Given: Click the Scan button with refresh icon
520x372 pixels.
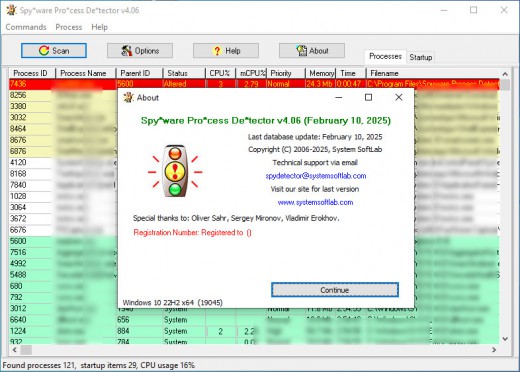Looking at the screenshot, I should tap(54, 51).
